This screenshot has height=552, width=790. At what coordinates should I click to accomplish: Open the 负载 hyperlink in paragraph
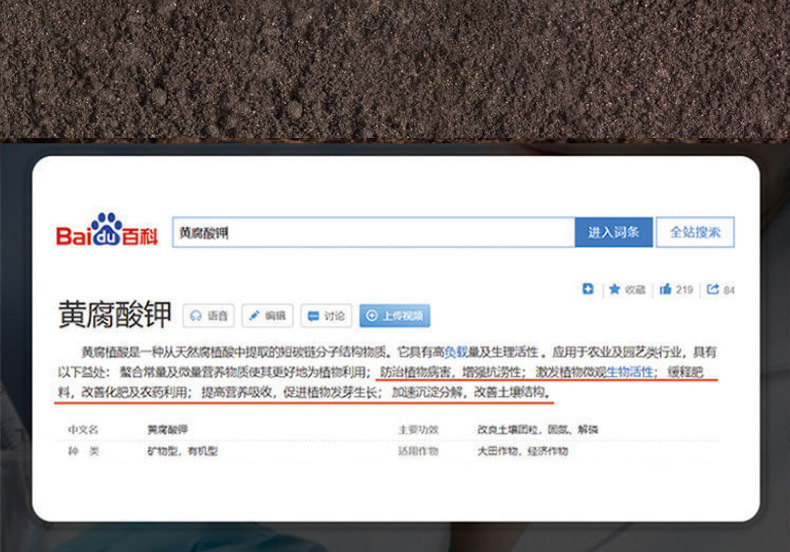tap(456, 352)
